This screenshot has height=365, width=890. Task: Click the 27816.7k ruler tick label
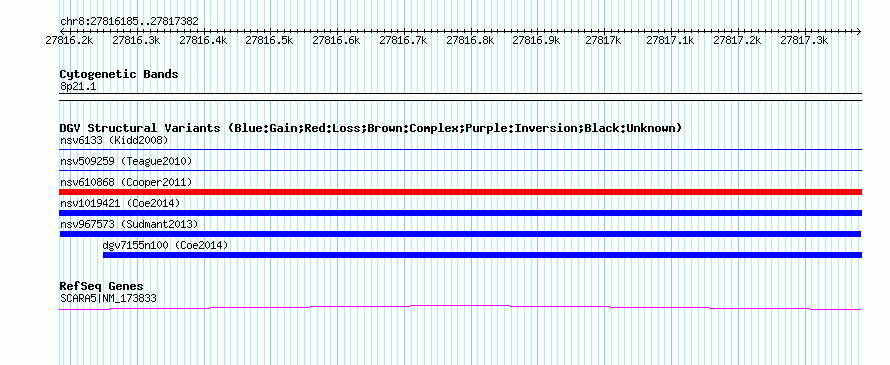pos(403,40)
